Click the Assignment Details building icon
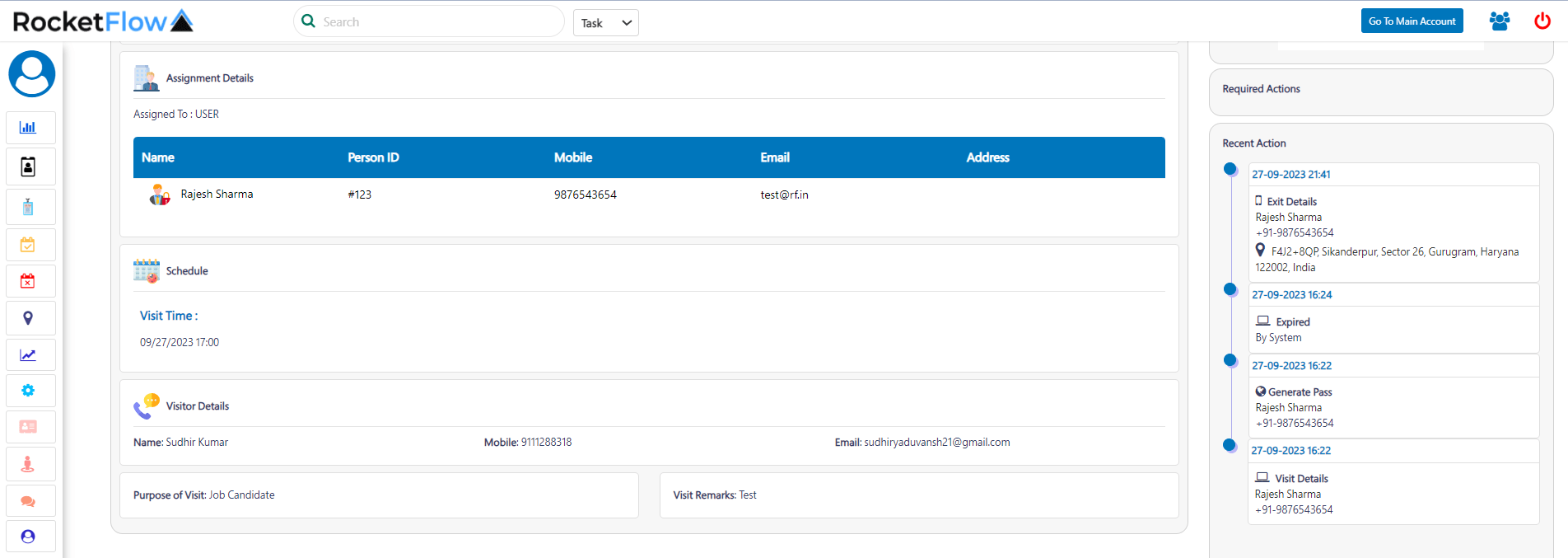The height and width of the screenshot is (558, 1568). (147, 78)
